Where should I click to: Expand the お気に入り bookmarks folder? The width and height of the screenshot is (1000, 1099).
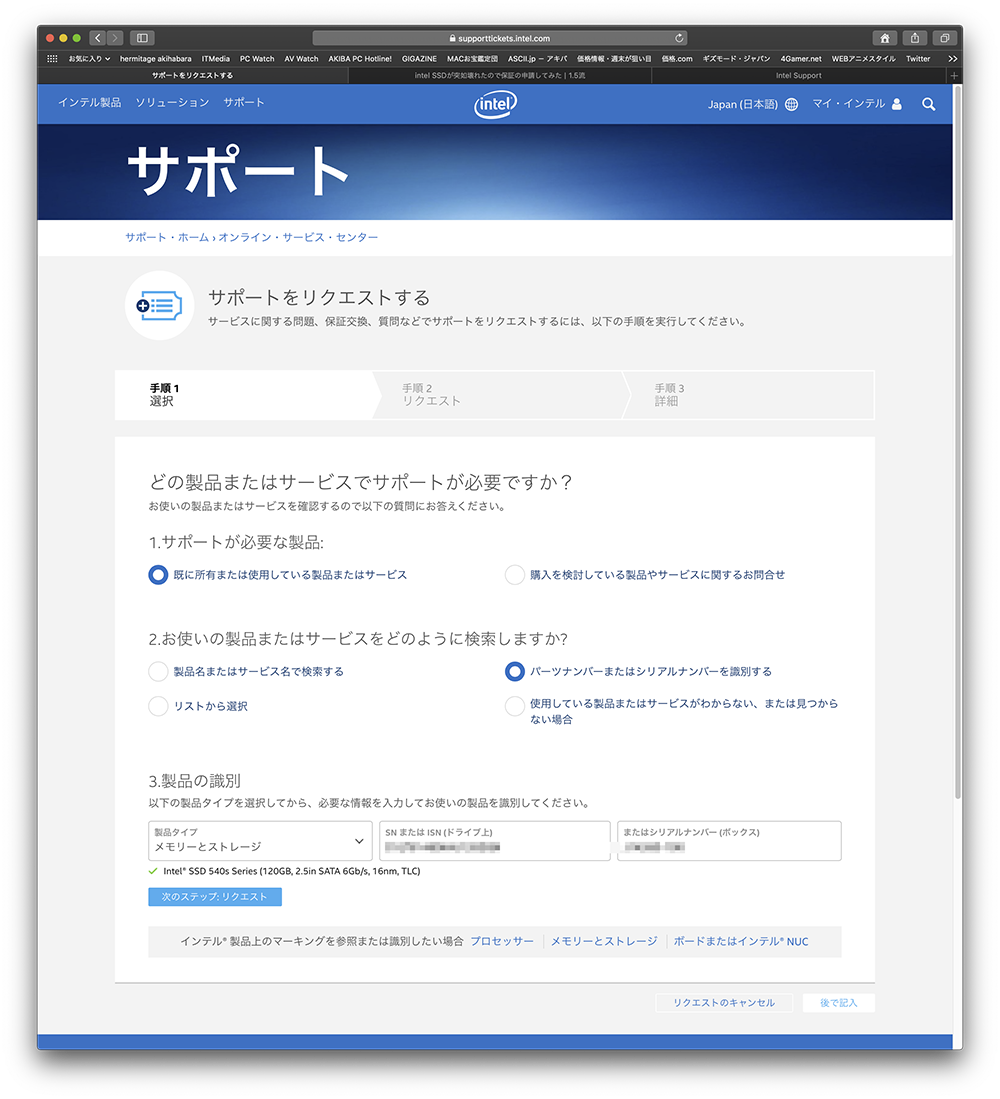click(89, 59)
